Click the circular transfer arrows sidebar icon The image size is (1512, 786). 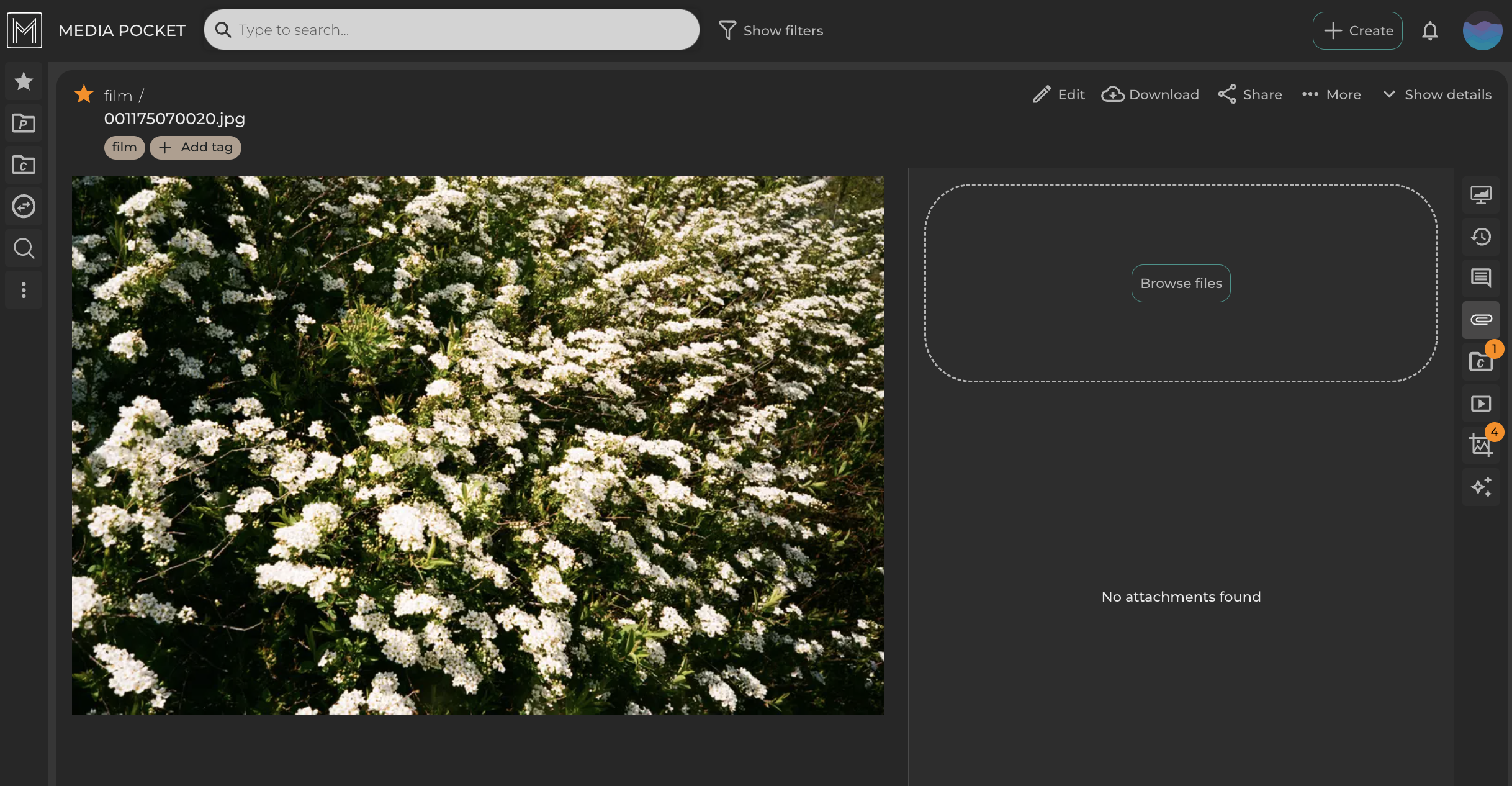click(x=24, y=206)
